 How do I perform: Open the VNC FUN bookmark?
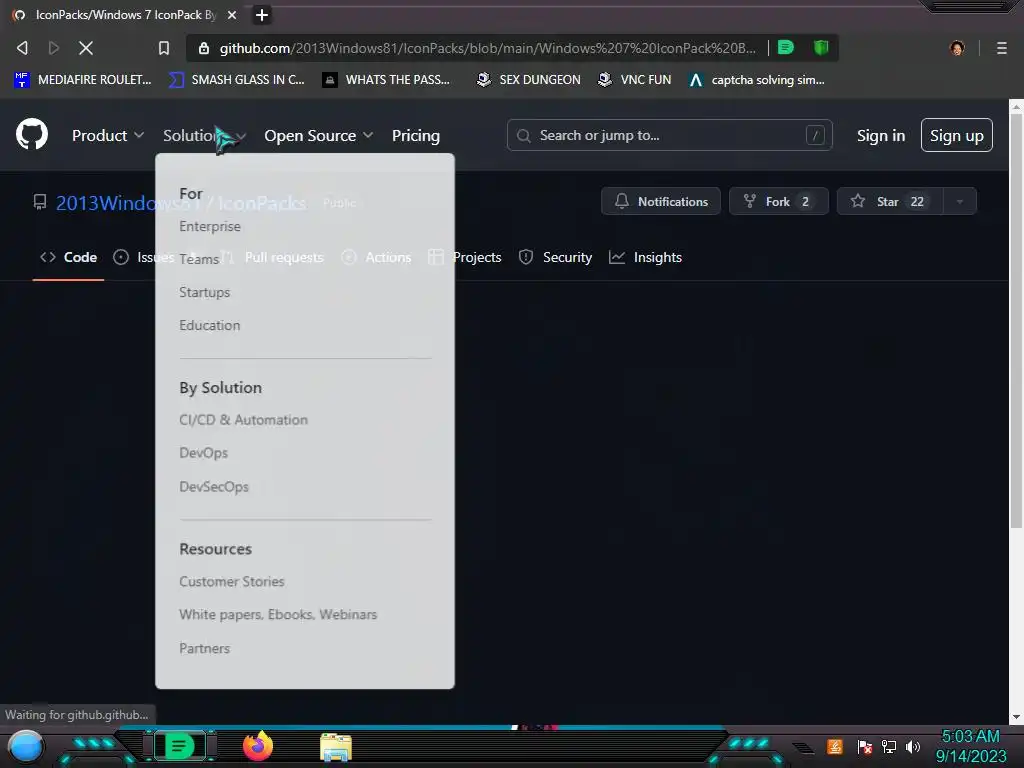click(635, 80)
